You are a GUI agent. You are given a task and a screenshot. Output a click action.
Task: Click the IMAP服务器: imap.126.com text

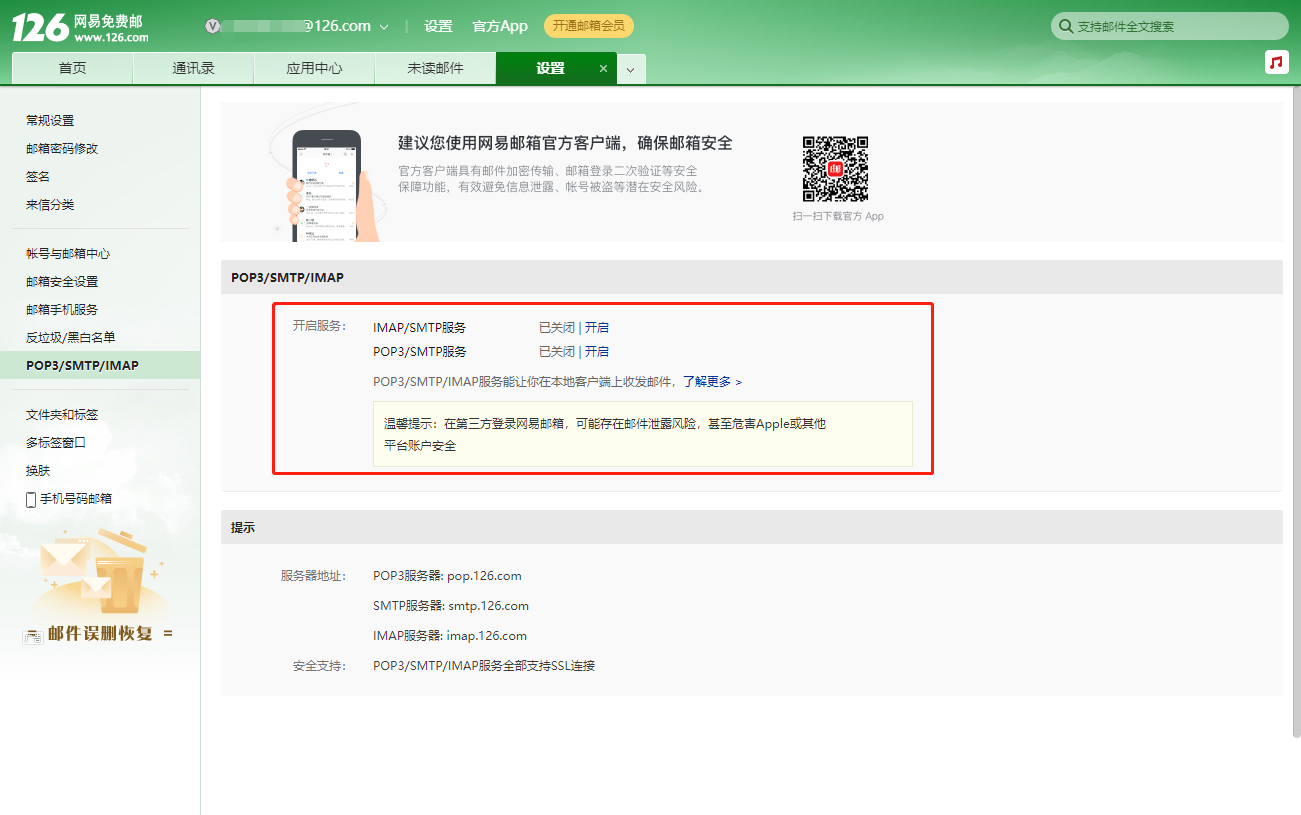[x=450, y=636]
